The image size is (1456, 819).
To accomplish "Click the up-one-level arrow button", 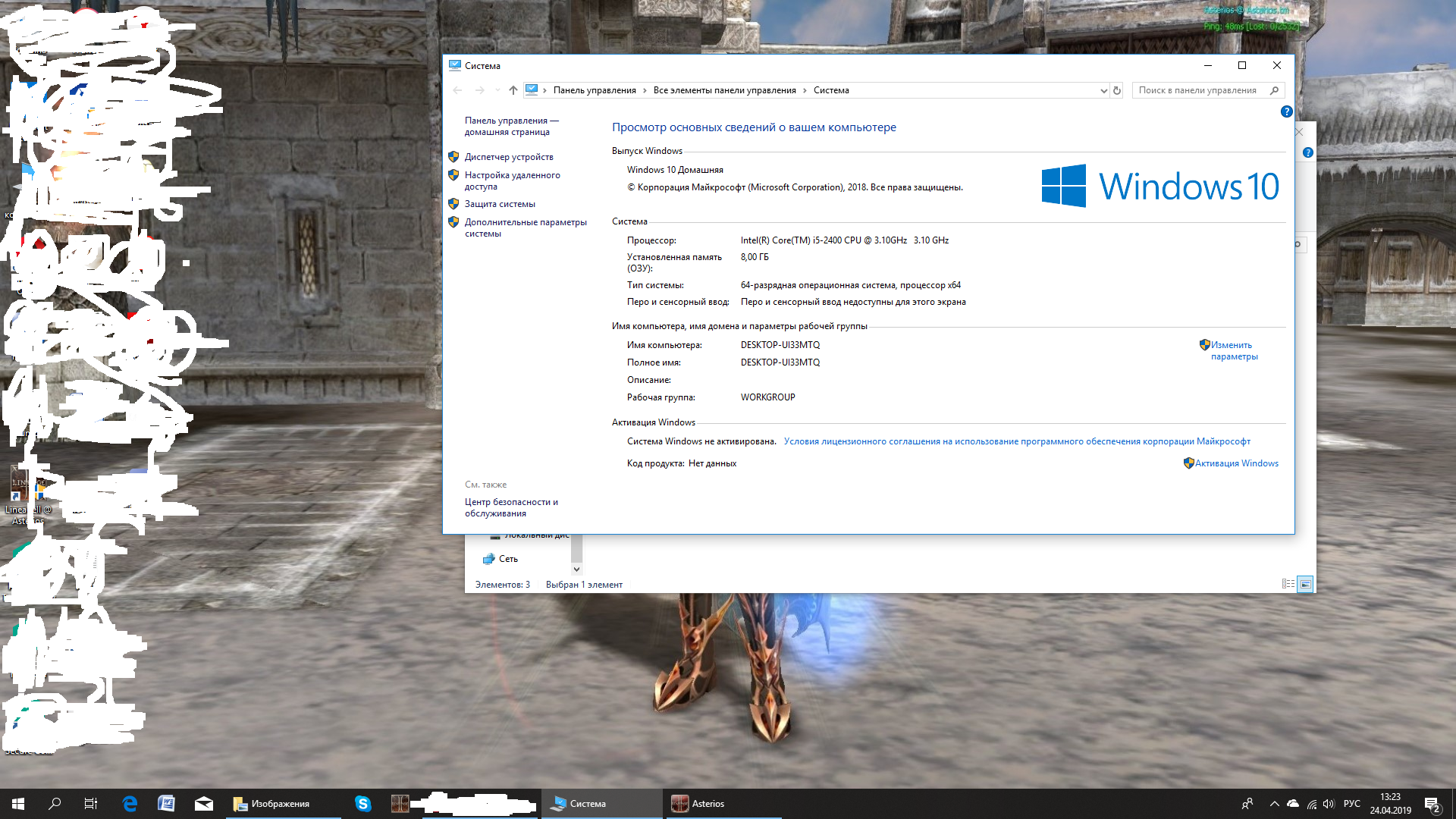I will [513, 90].
